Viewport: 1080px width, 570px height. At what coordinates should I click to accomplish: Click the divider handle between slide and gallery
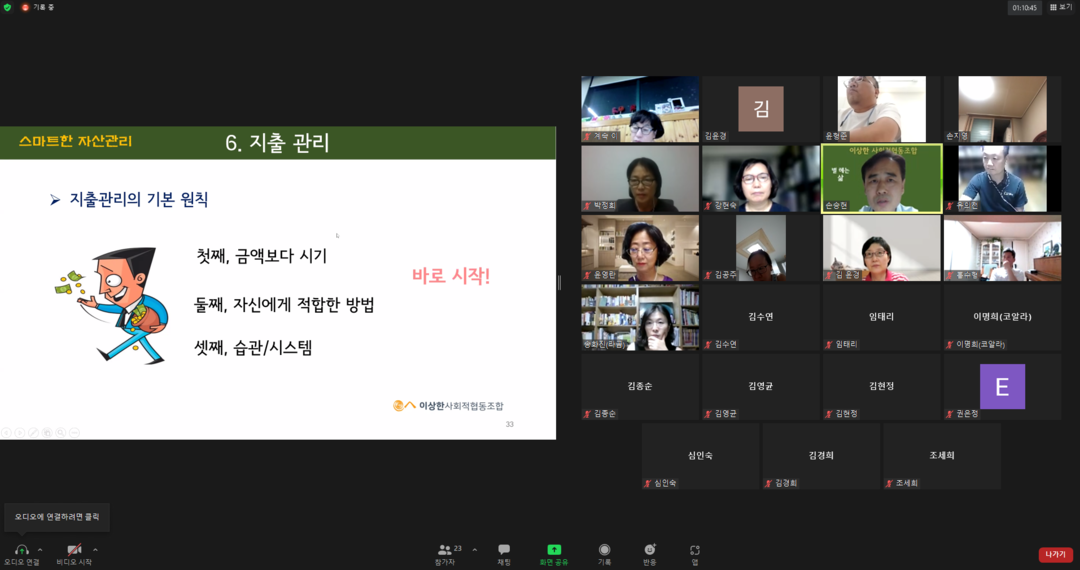coord(559,282)
